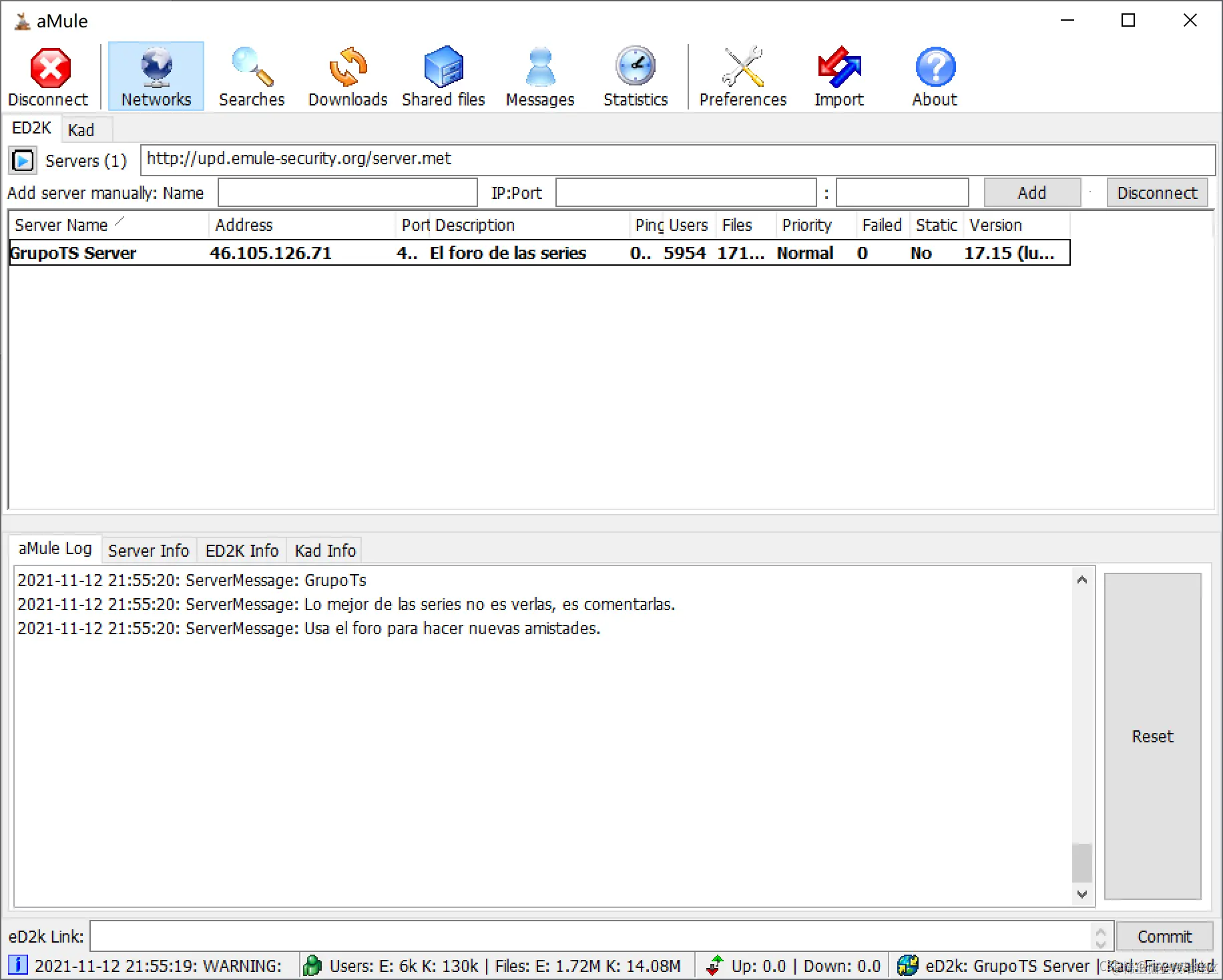Sort by the Priority column header
Screen dimensions: 1223x980
(x=816, y=226)
